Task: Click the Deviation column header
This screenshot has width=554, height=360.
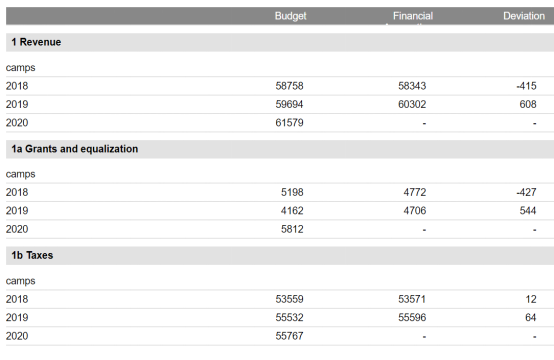Action: pos(524,16)
